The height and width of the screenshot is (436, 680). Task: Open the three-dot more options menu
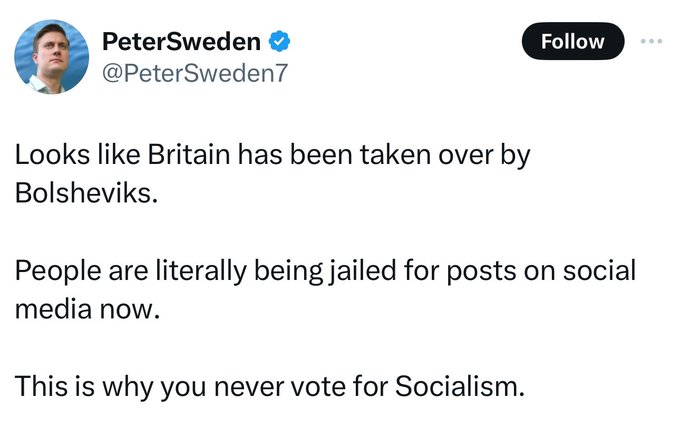tap(651, 41)
